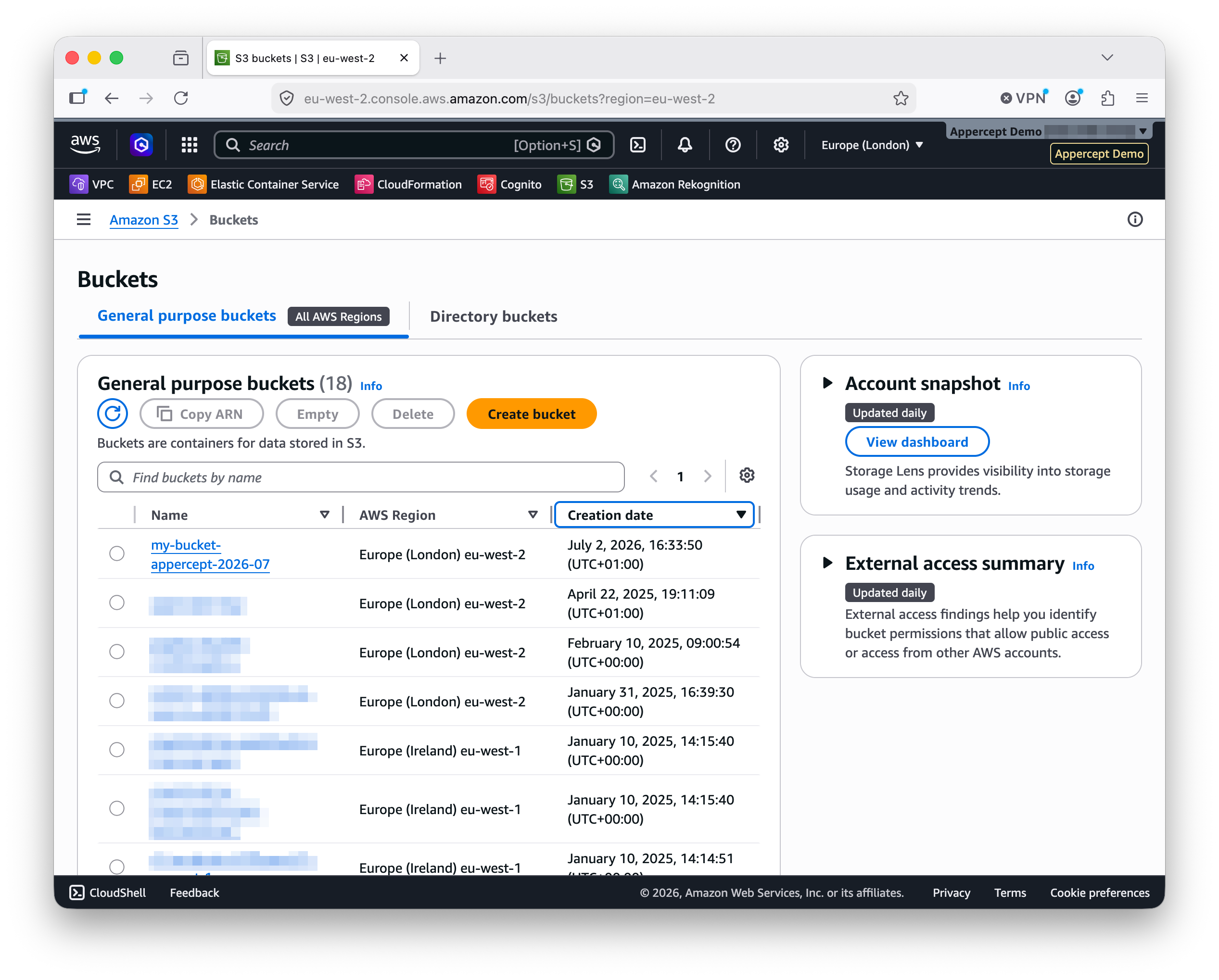
Task: Select the bucket created April 22, 2025
Action: (x=117, y=603)
